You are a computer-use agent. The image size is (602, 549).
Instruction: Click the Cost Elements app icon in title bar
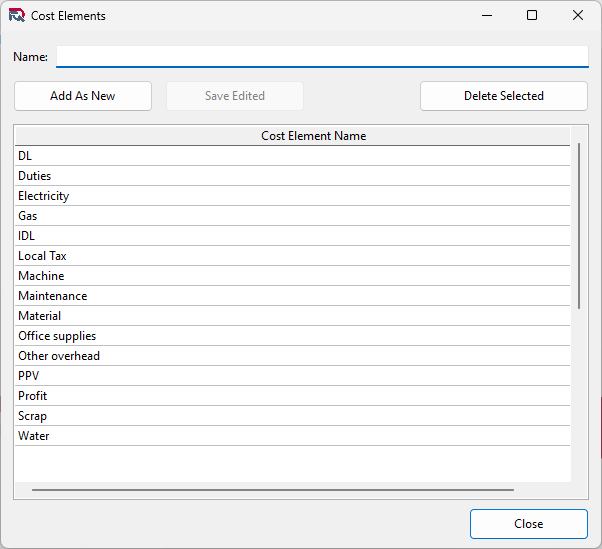17,16
